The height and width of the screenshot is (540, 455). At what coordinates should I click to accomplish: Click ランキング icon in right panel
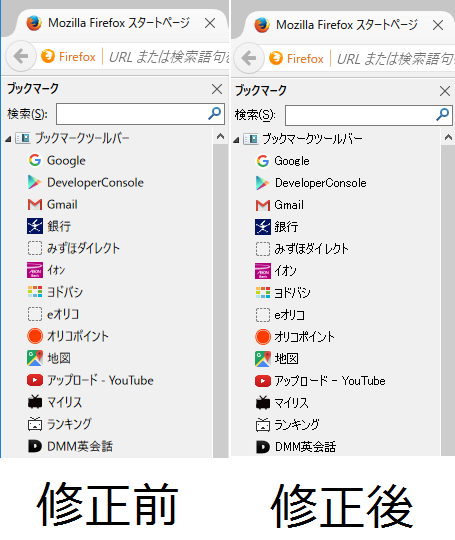pos(263,425)
